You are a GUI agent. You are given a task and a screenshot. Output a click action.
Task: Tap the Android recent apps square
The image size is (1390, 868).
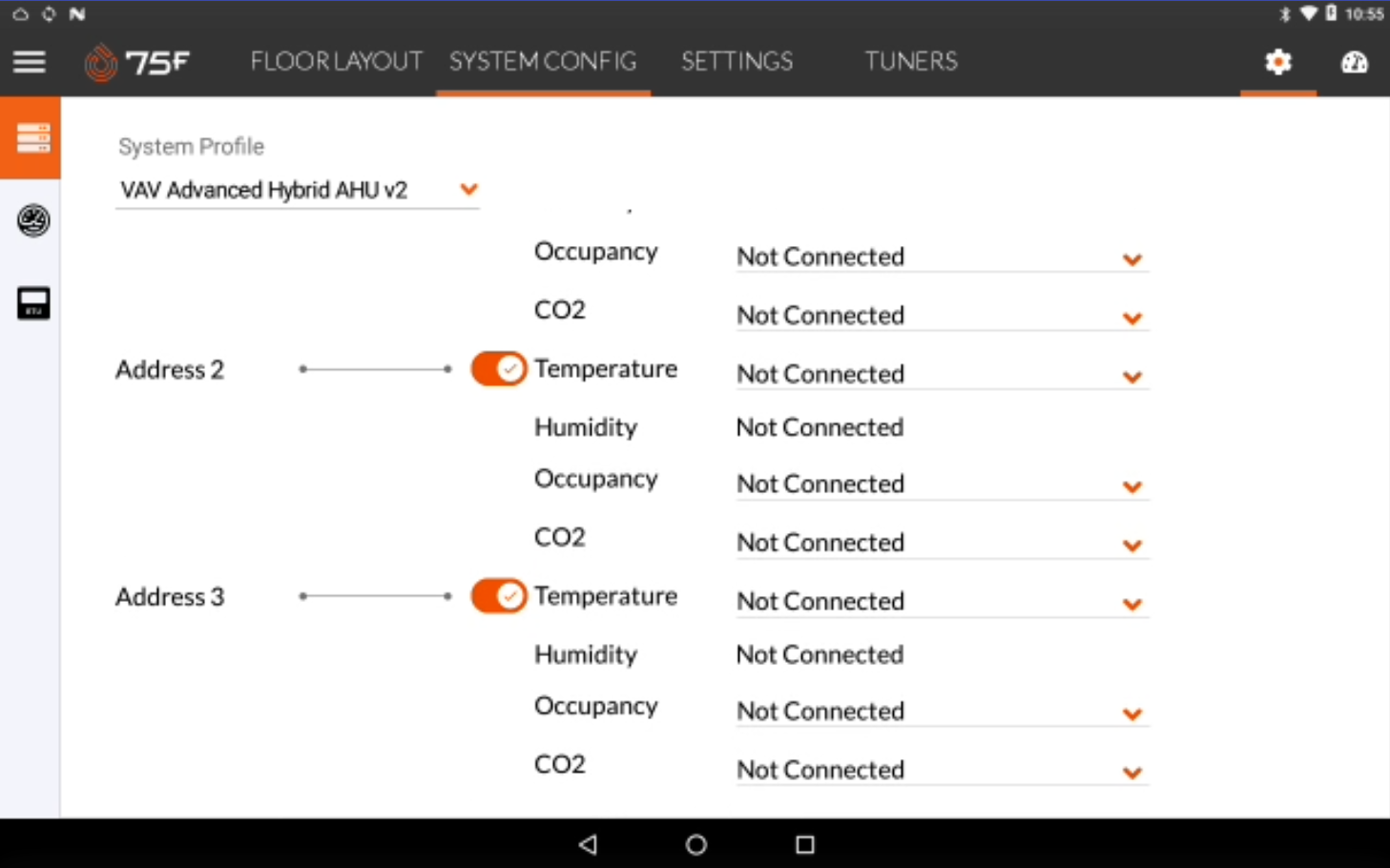(x=805, y=844)
